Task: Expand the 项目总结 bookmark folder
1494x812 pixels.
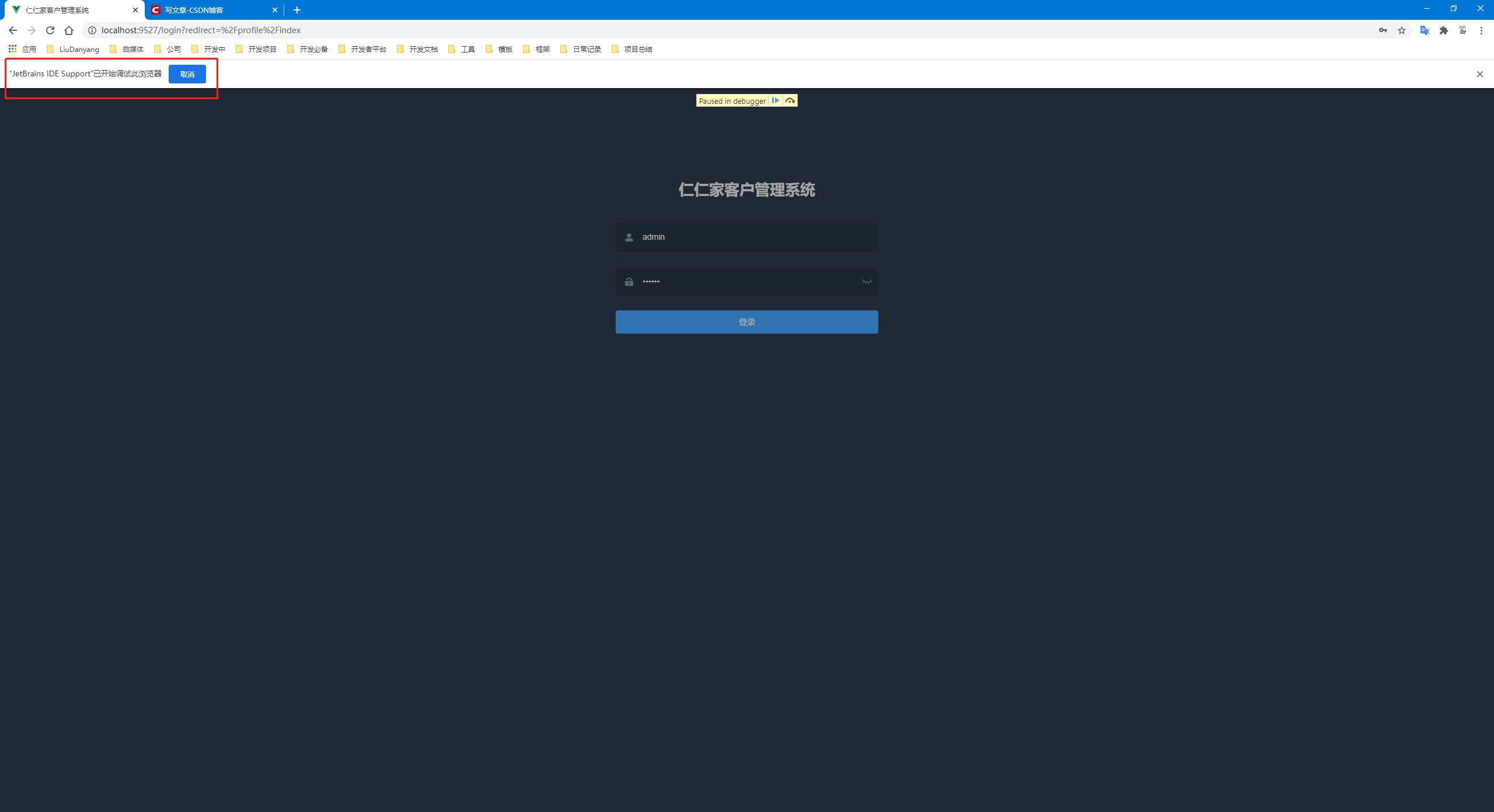Action: [632, 49]
